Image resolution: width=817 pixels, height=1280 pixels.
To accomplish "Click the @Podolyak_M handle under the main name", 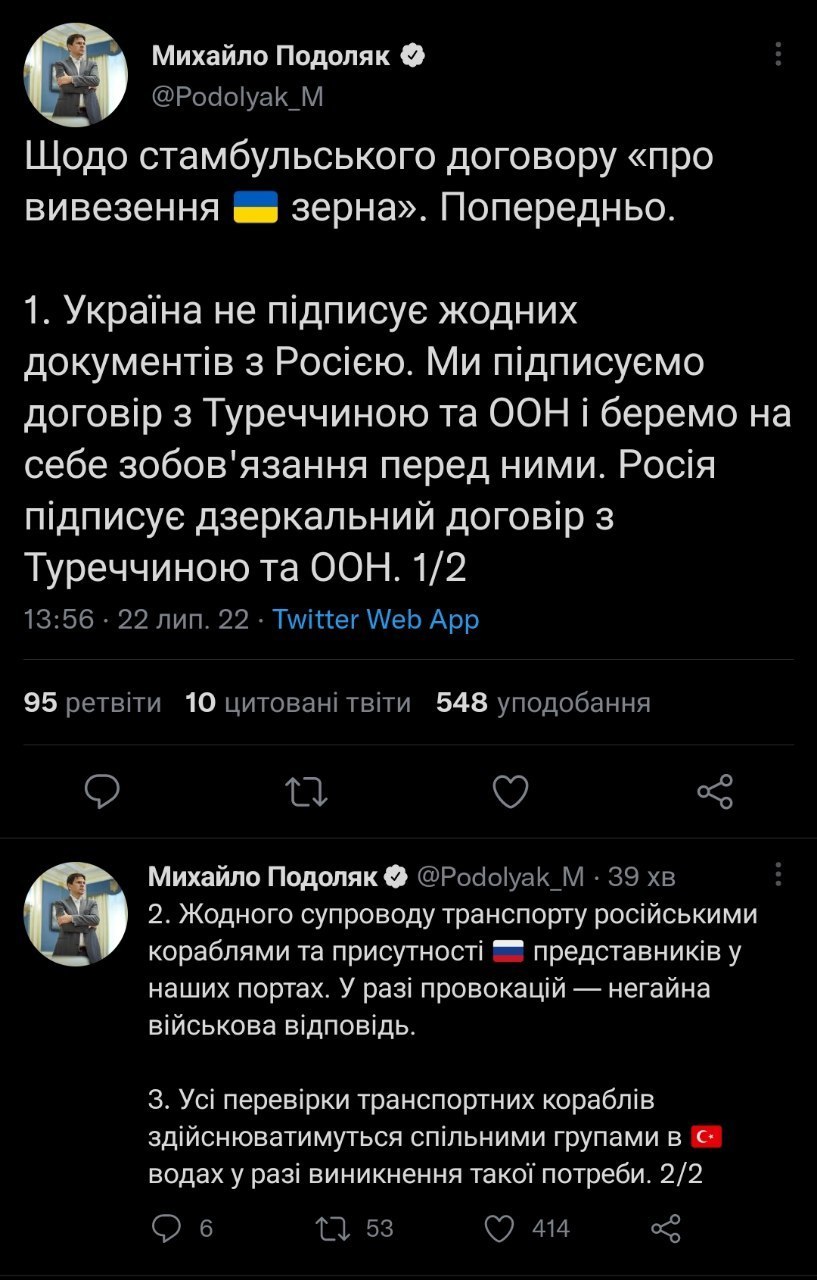I will [x=238, y=96].
